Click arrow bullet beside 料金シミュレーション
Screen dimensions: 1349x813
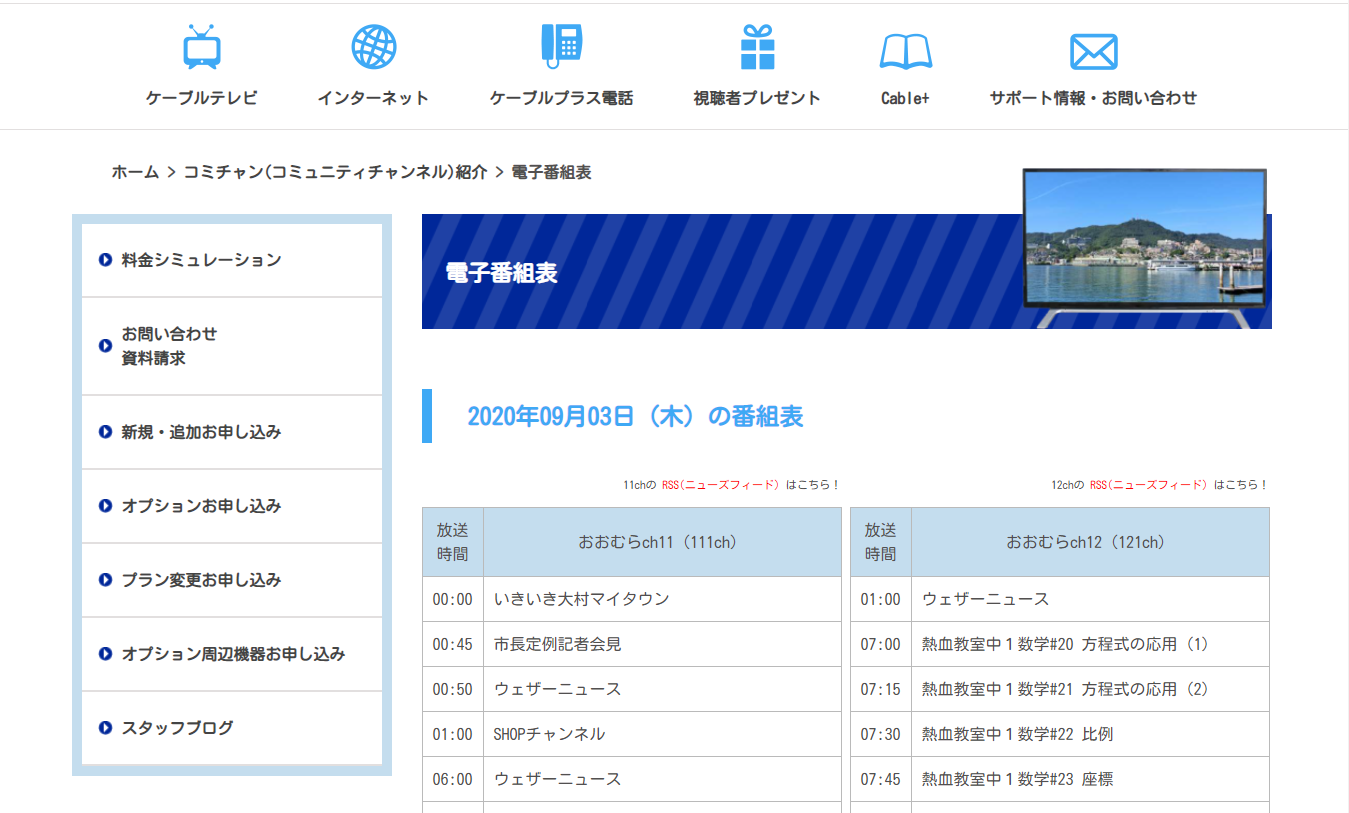coord(105,260)
